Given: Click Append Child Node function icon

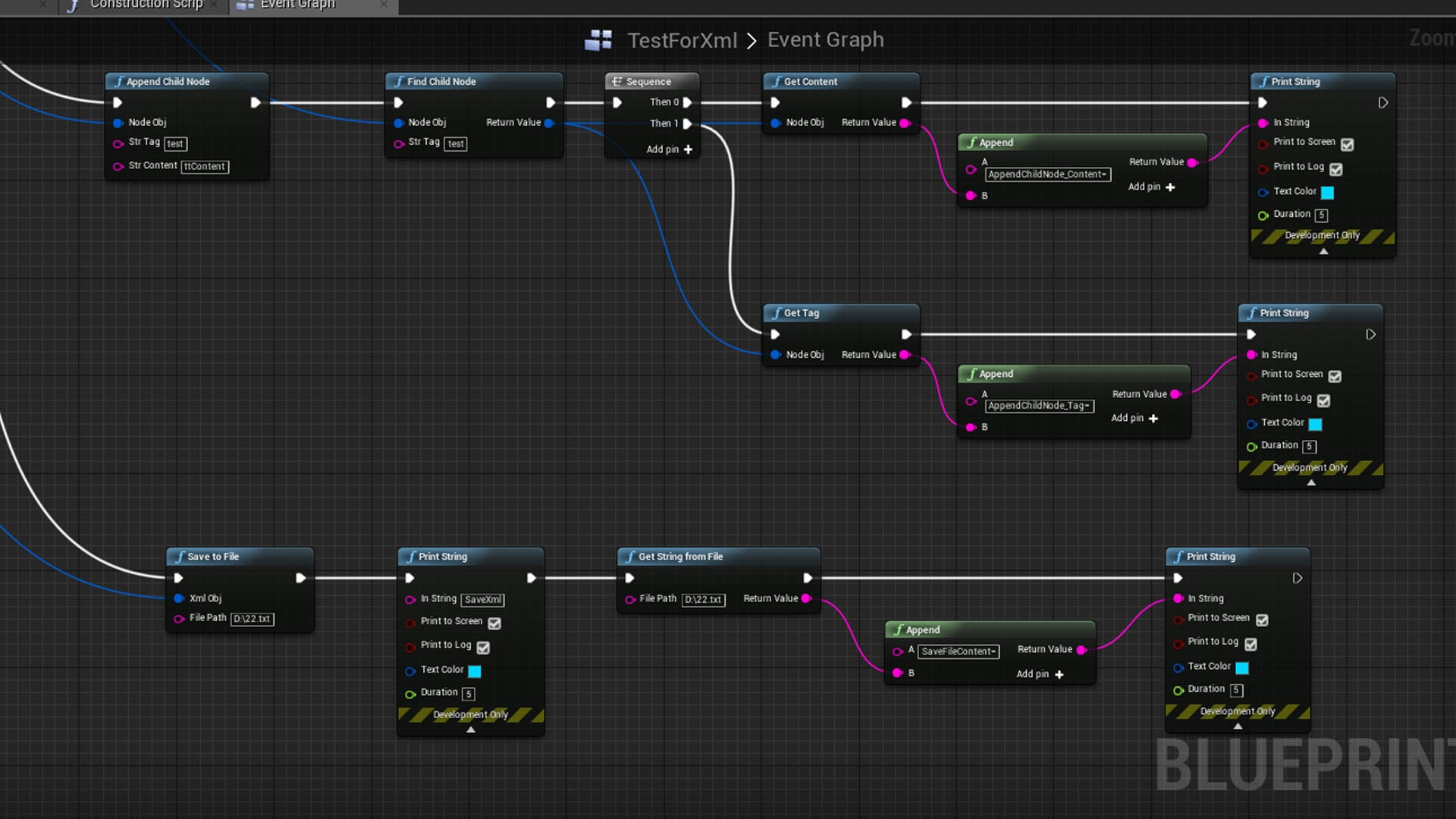Looking at the screenshot, I should point(118,82).
